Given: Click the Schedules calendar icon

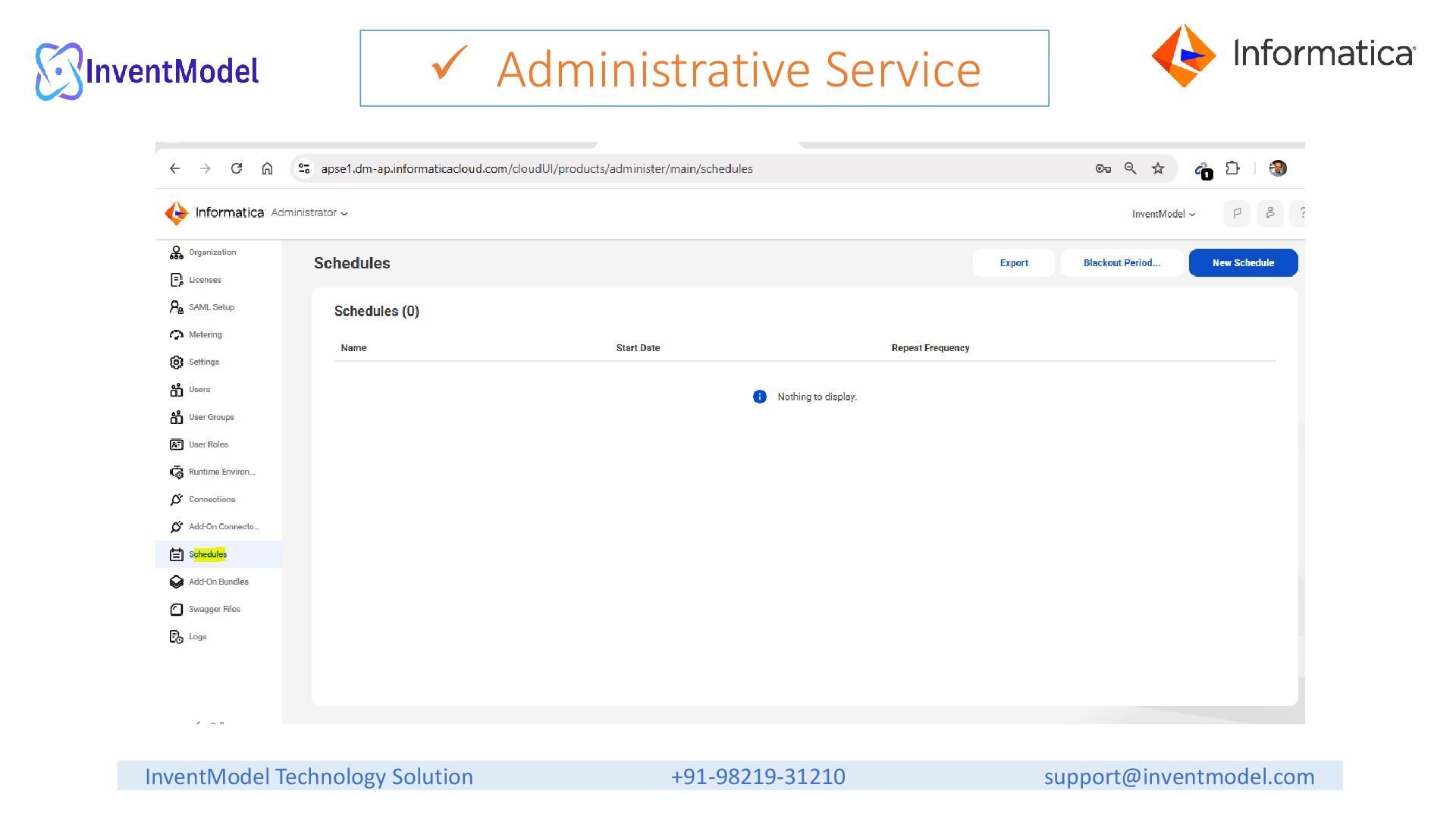Looking at the screenshot, I should (x=177, y=554).
